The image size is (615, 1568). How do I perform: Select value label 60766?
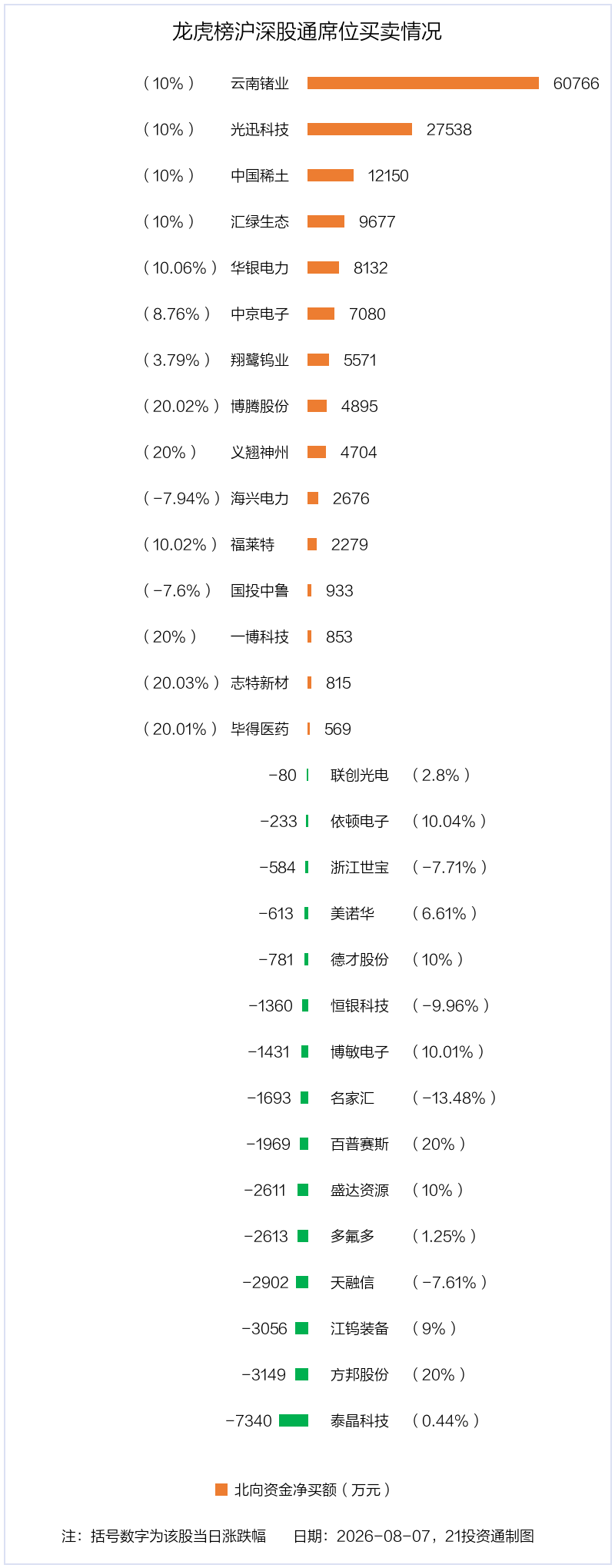click(x=576, y=83)
